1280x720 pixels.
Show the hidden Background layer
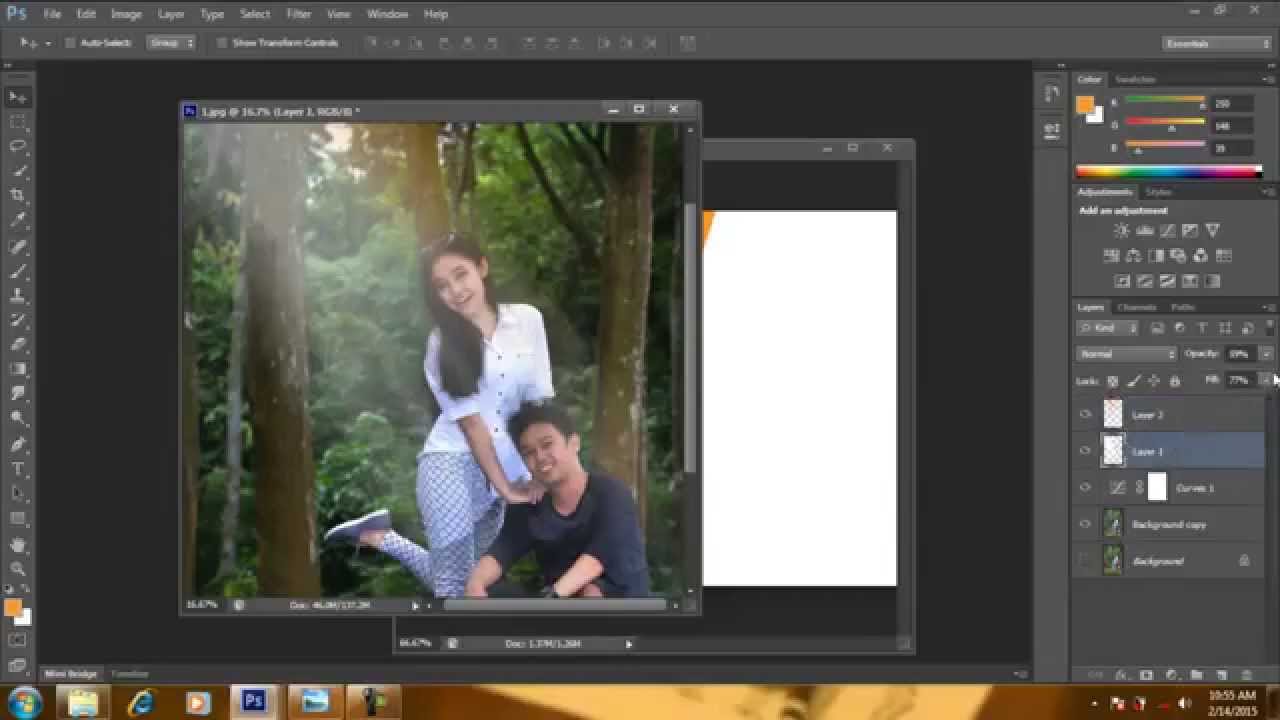(1085, 561)
